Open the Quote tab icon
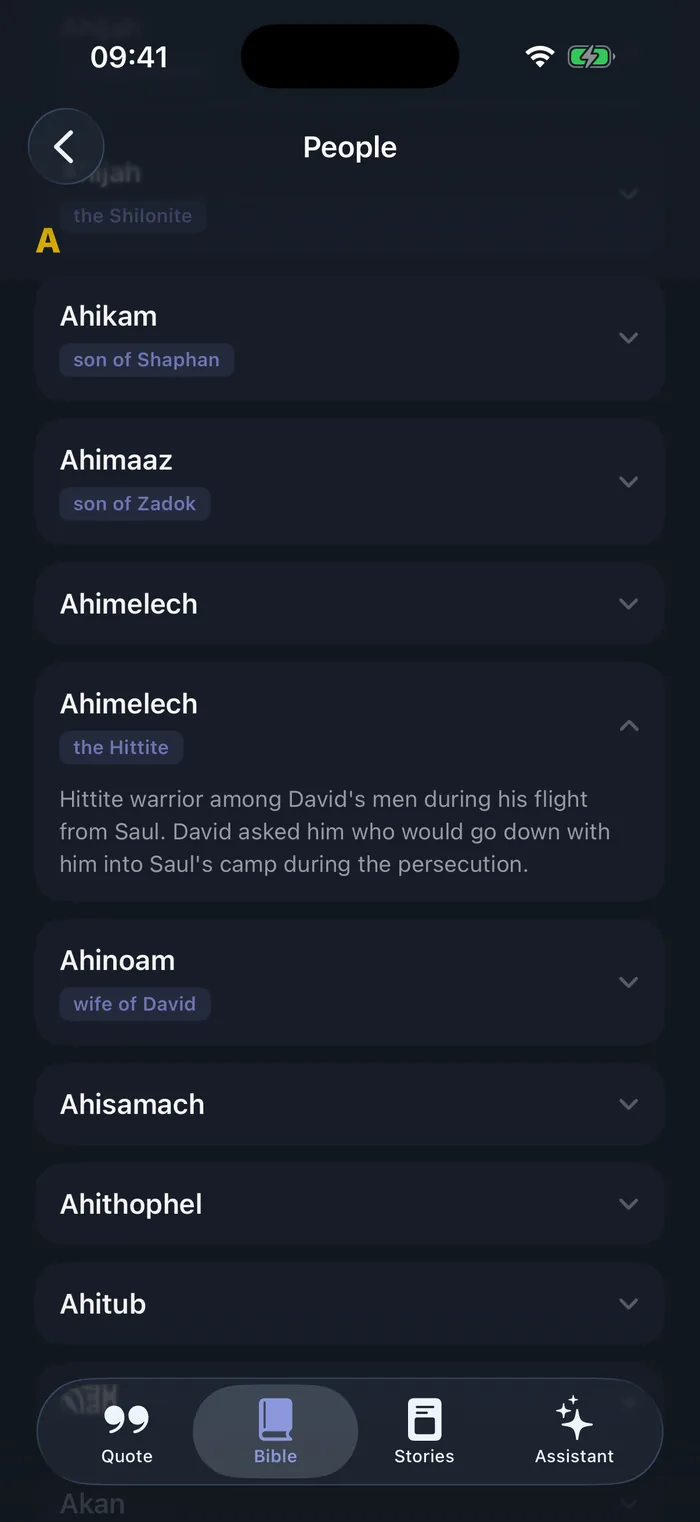This screenshot has height=1522, width=700. tap(127, 1418)
